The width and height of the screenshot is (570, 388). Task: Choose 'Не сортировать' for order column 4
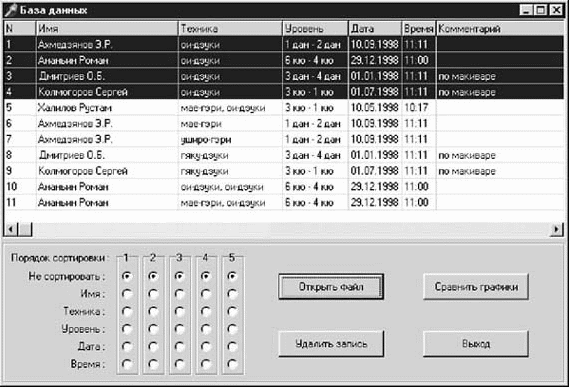pos(206,277)
